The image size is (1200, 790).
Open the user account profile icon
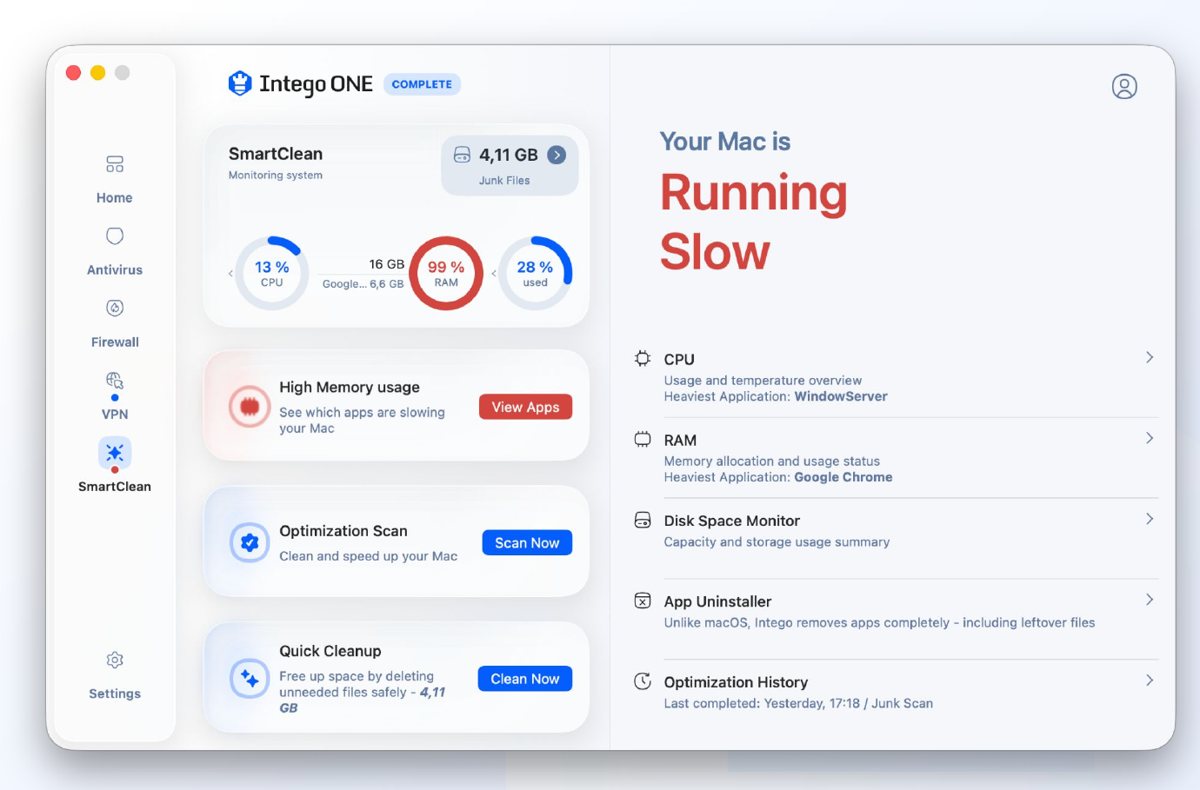click(1124, 86)
